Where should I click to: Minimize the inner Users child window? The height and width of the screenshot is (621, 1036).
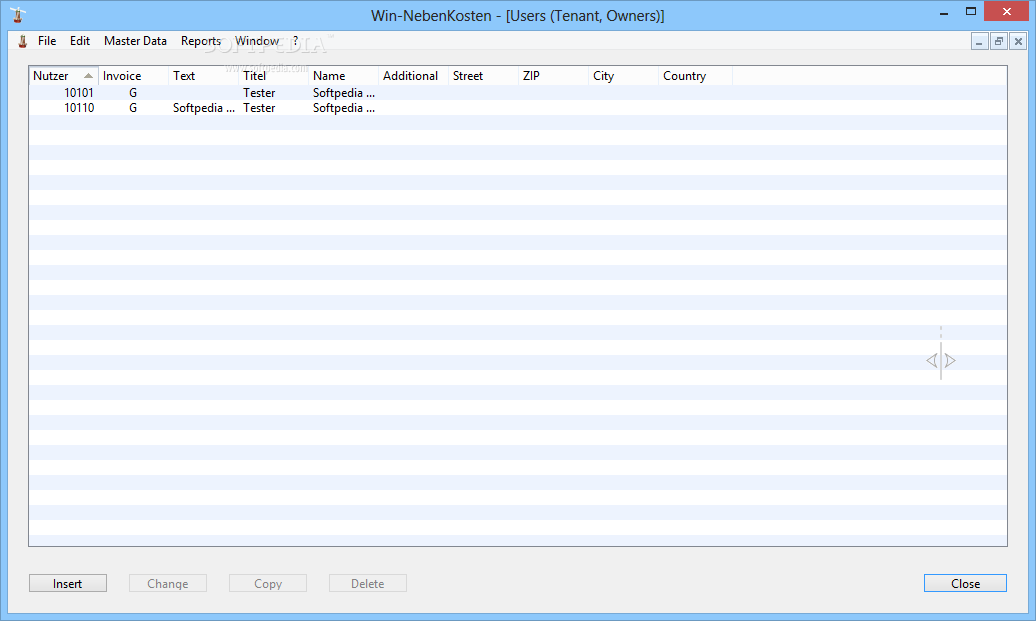[979, 42]
